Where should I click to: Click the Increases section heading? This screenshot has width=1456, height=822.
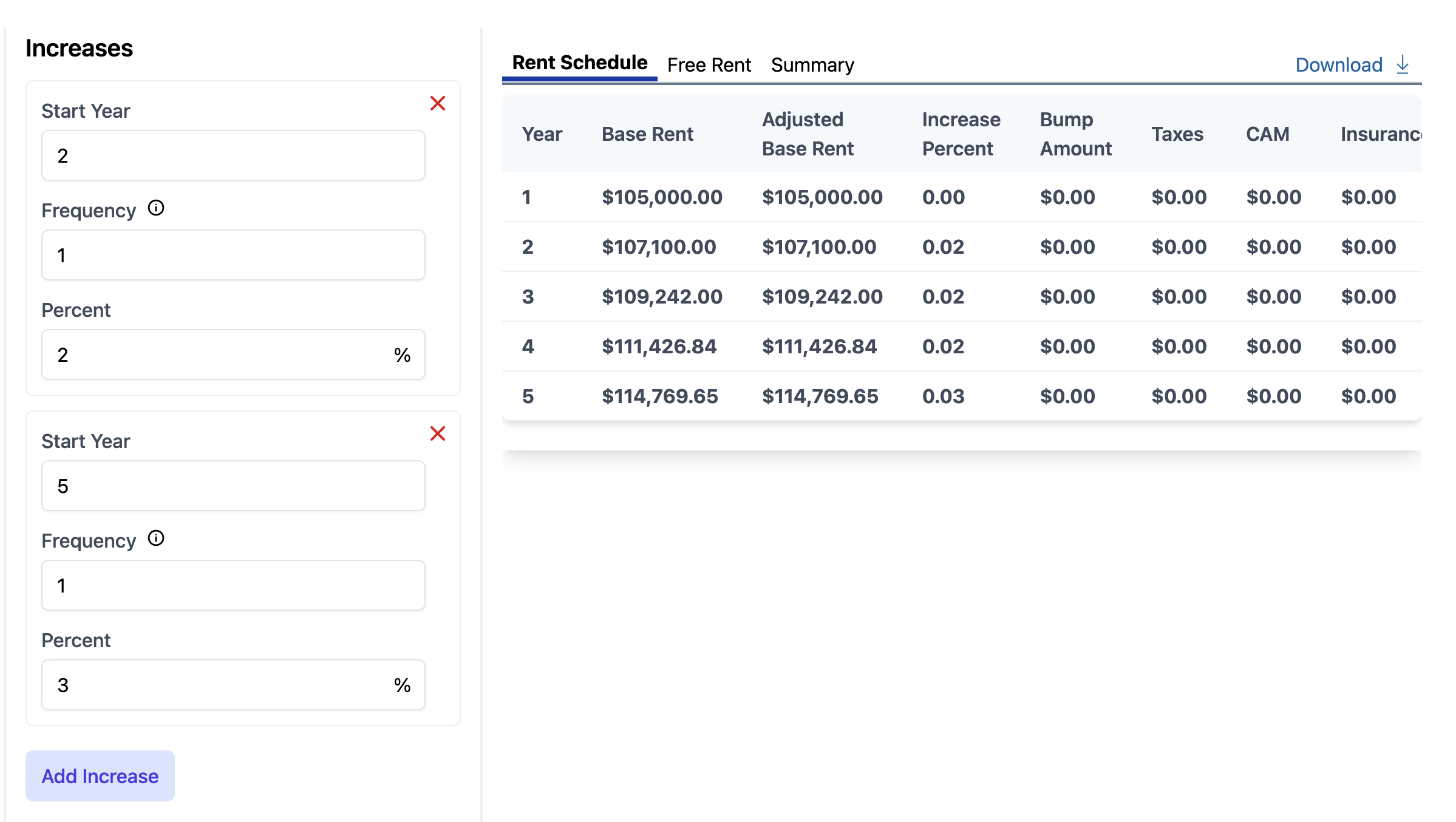pos(80,48)
